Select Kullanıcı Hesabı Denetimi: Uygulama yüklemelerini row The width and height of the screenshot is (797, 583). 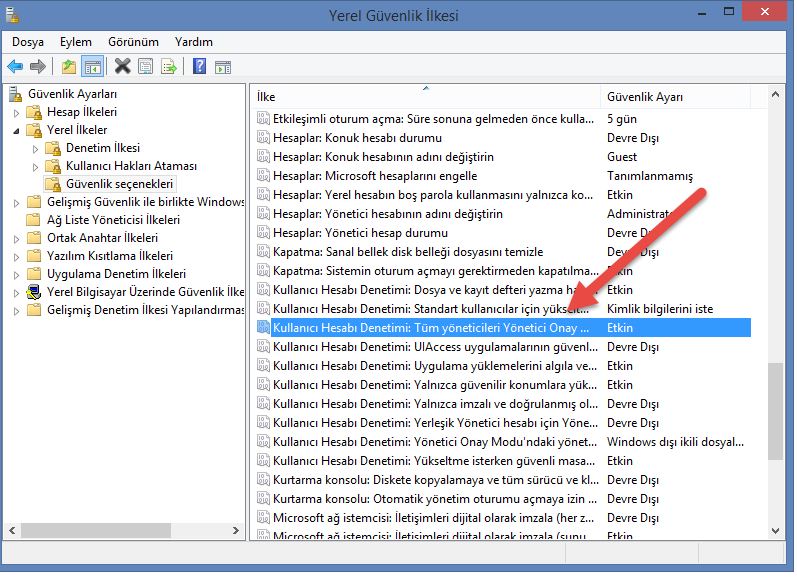click(503, 366)
